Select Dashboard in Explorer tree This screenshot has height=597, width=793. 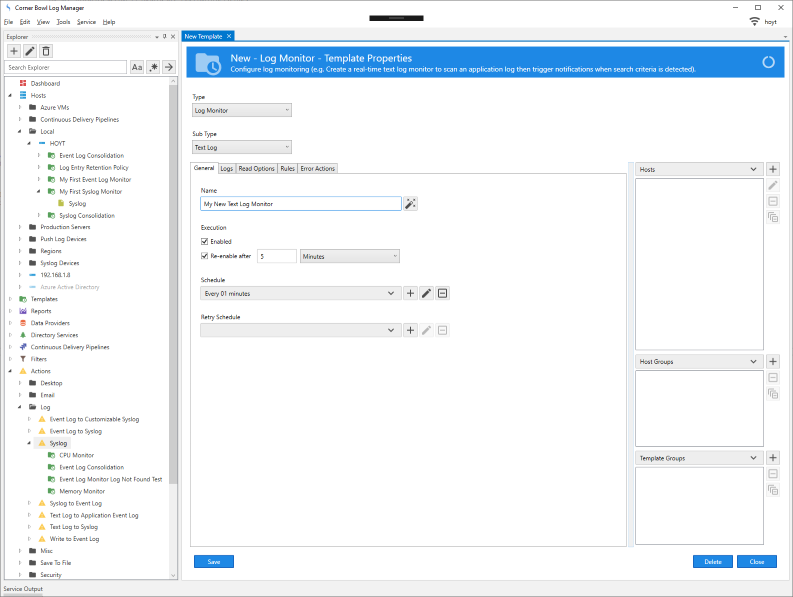tap(45, 83)
